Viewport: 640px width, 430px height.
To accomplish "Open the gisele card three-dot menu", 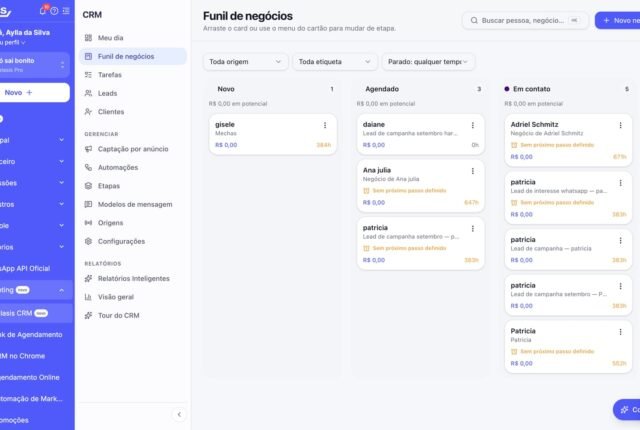I will (325, 125).
